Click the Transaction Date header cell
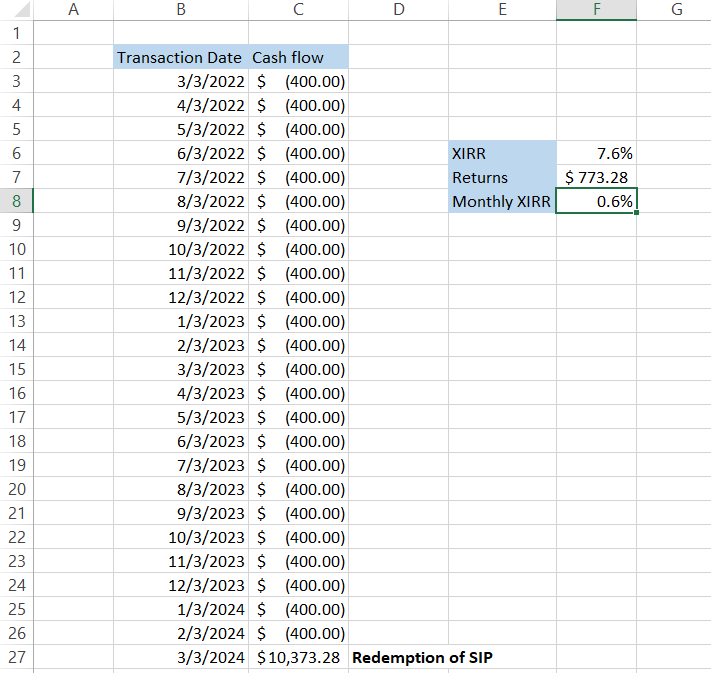The width and height of the screenshot is (711, 673). coord(180,57)
